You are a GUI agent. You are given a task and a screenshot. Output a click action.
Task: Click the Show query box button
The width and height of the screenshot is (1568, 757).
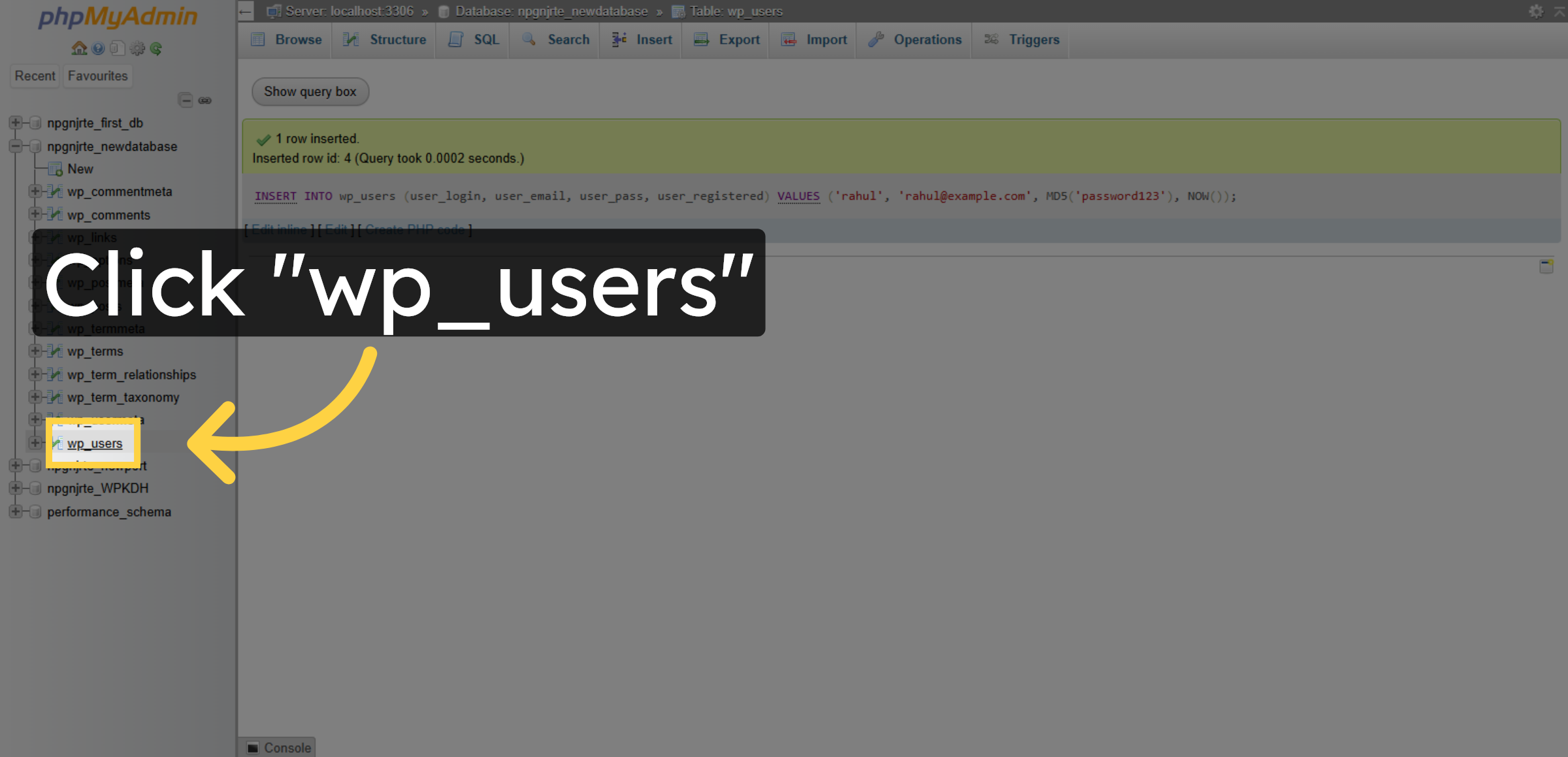tap(310, 91)
